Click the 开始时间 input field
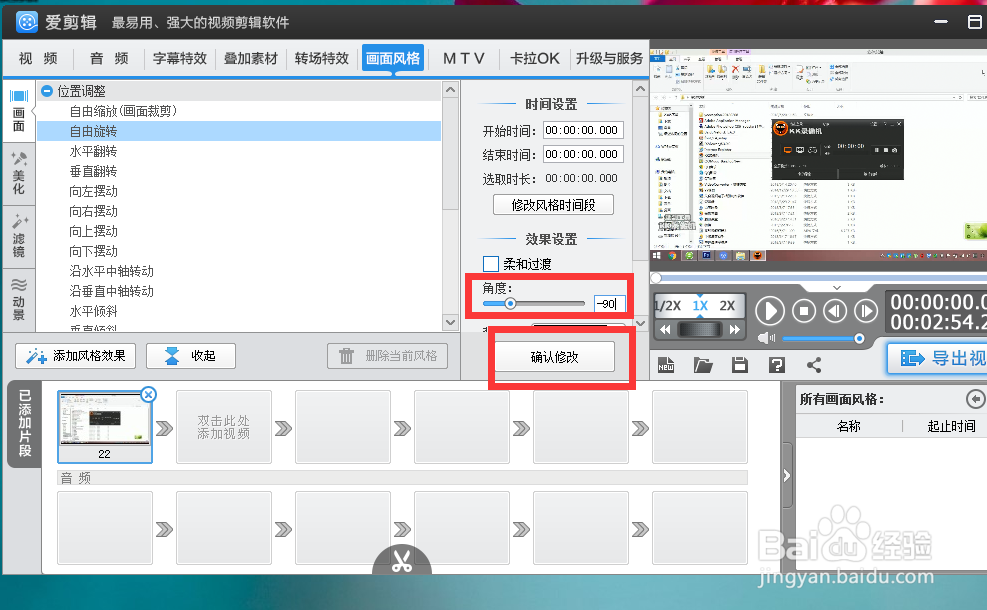The height and width of the screenshot is (610, 987). [583, 130]
